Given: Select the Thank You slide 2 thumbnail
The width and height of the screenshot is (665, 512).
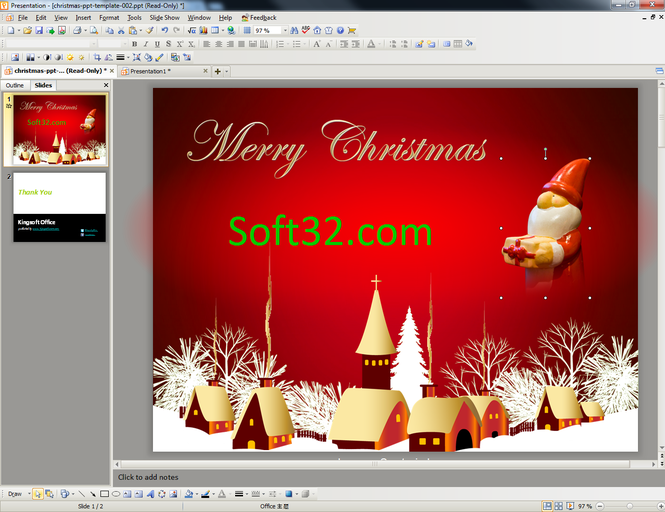Looking at the screenshot, I should (59, 207).
